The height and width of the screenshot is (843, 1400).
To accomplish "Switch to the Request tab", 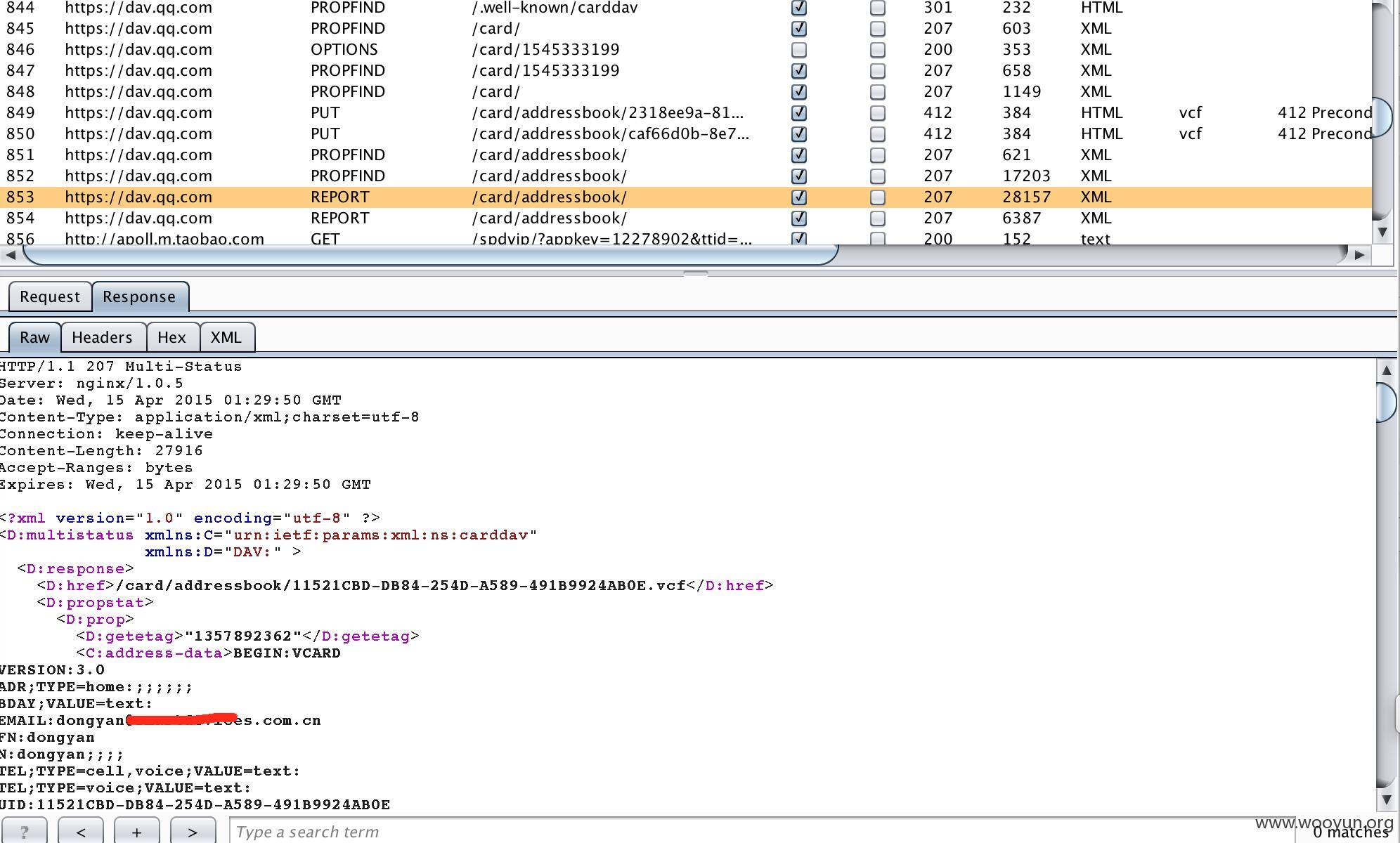I will pos(50,296).
